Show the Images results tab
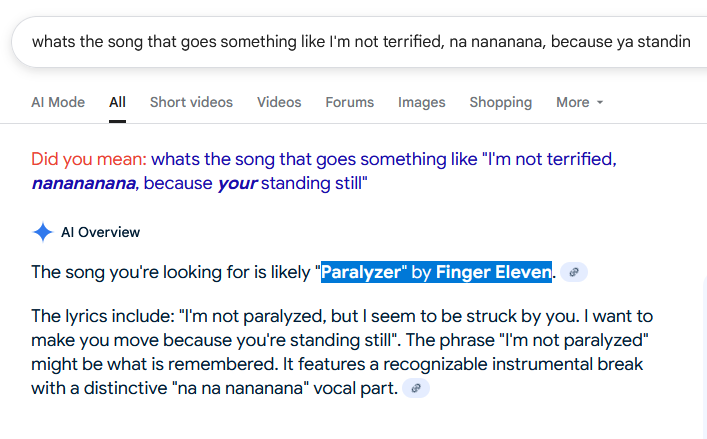The height and width of the screenshot is (439, 707). [x=421, y=102]
